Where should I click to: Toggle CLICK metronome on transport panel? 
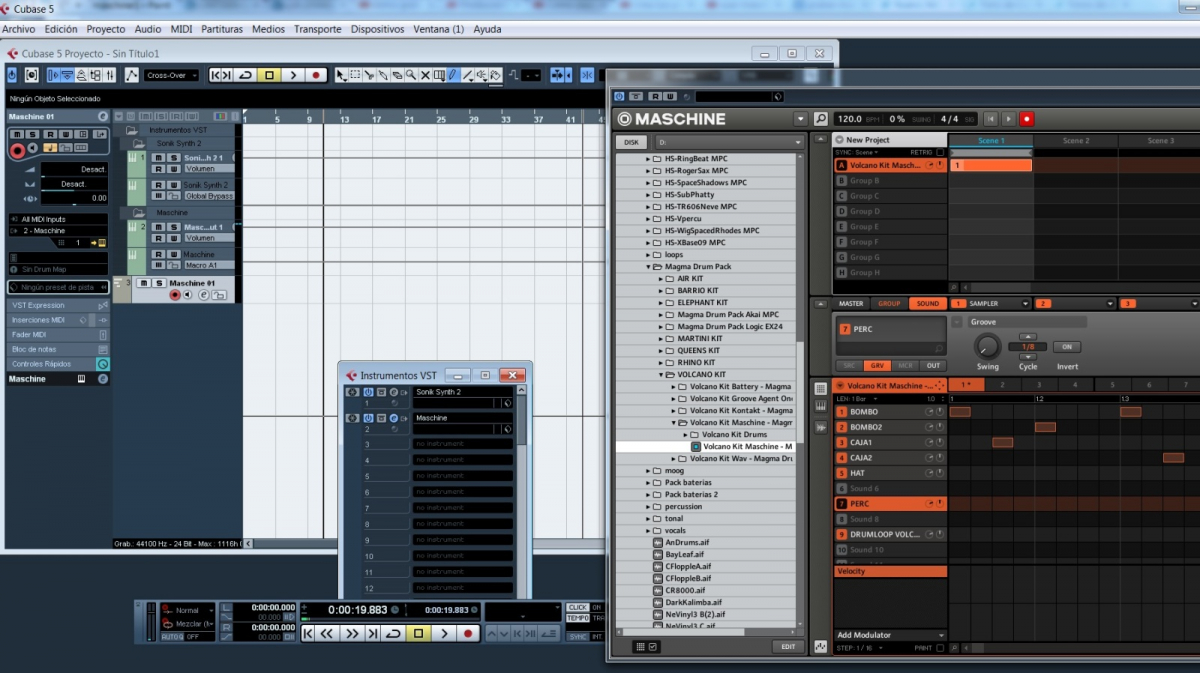coord(577,607)
